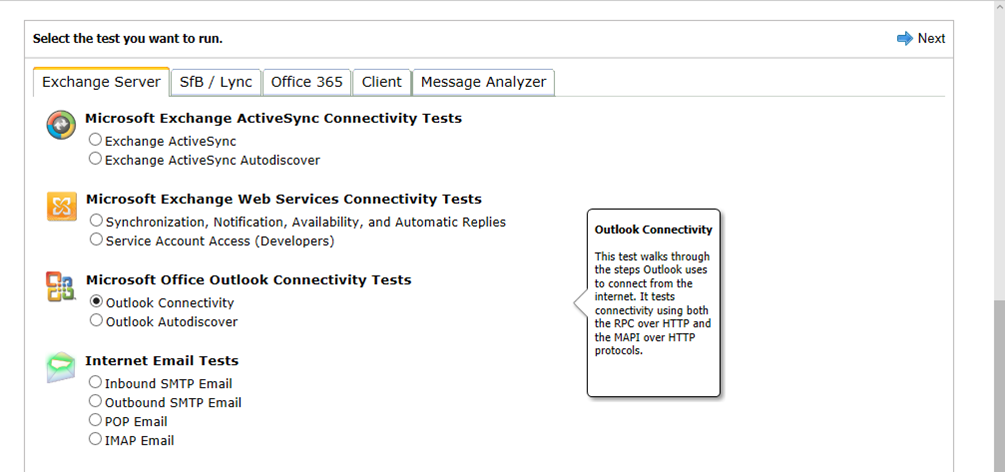1005x472 pixels.
Task: Click the blue Next arrow icon
Action: [x=904, y=38]
